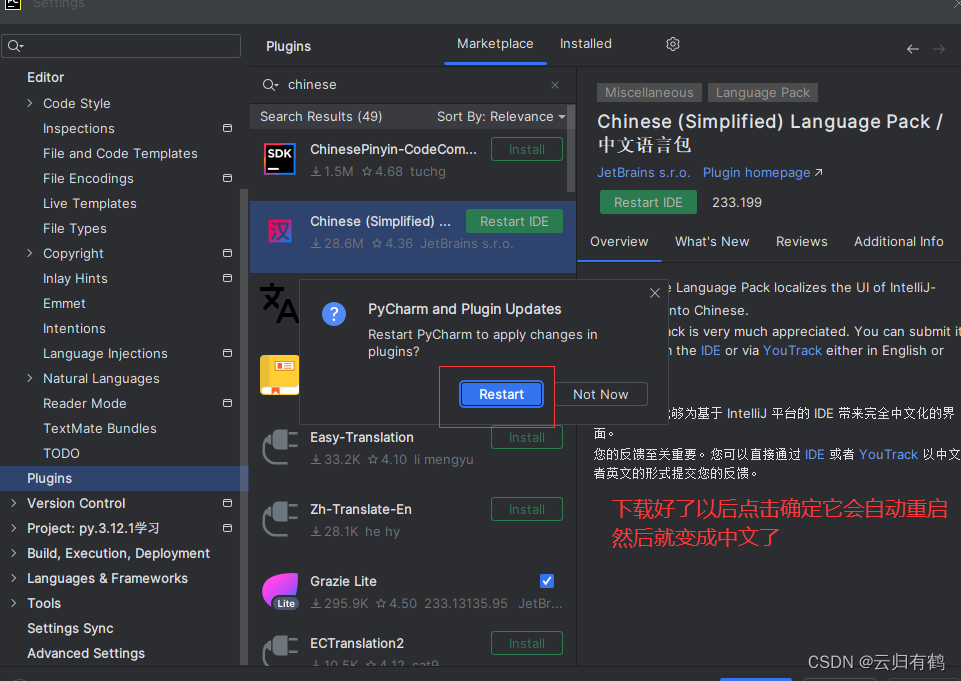Click the Copyright project-level settings icon

(x=227, y=253)
